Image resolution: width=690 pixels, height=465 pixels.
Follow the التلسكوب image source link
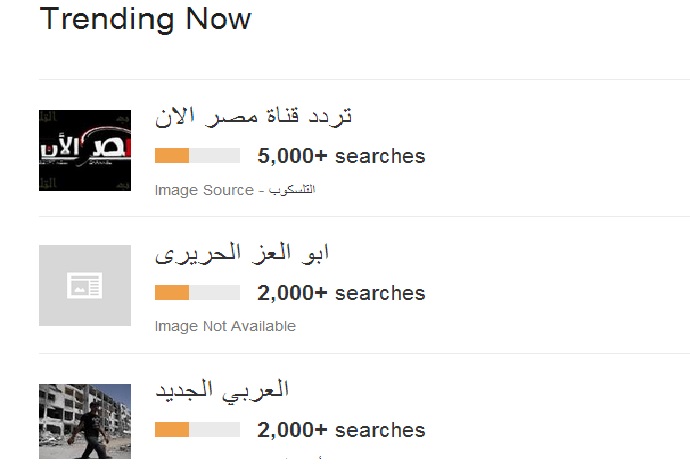(x=293, y=190)
